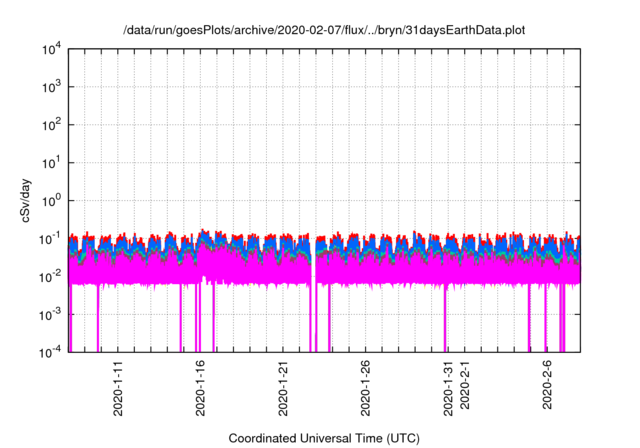The width and height of the screenshot is (640, 448).
Task: Click the 2020-1-21 date label
Action: pyautogui.click(x=283, y=388)
